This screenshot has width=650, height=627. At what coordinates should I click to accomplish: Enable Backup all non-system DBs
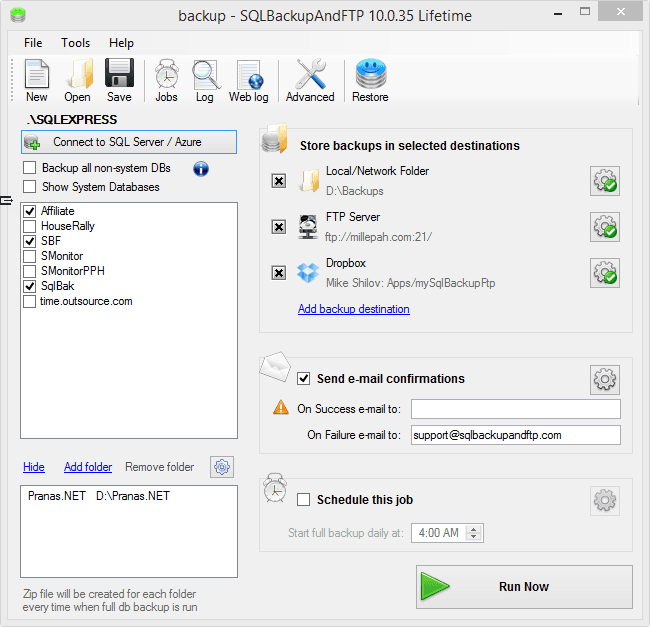29,168
